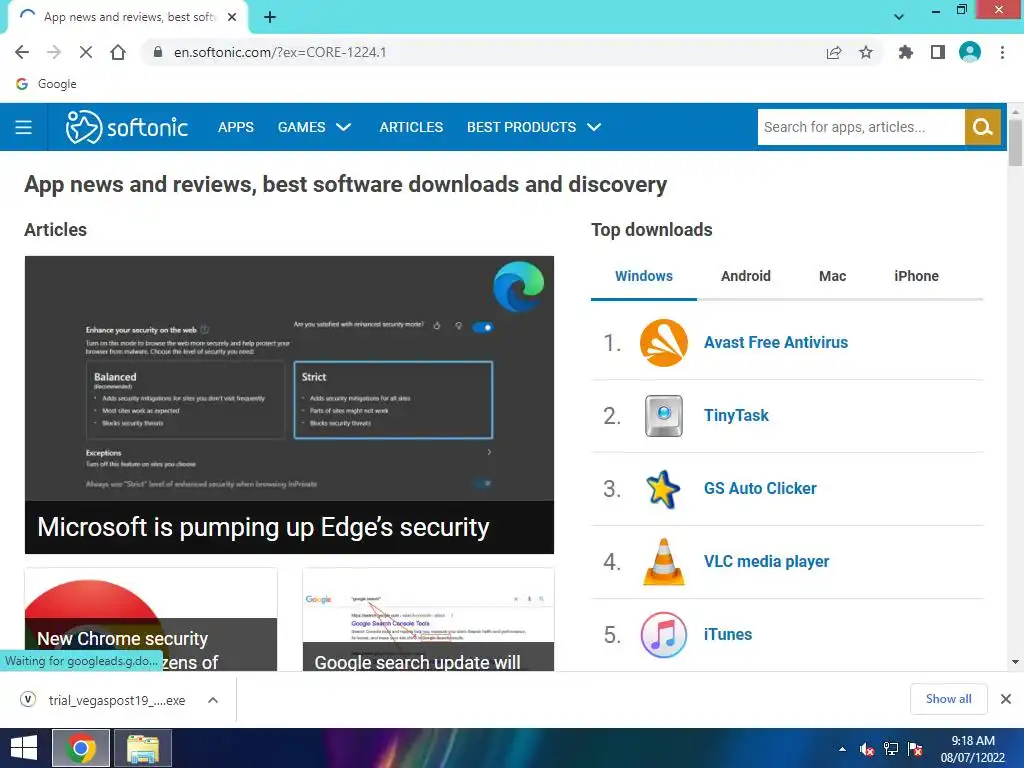The image size is (1024, 768).
Task: Open the Softonic hamburger menu
Action: click(24, 127)
